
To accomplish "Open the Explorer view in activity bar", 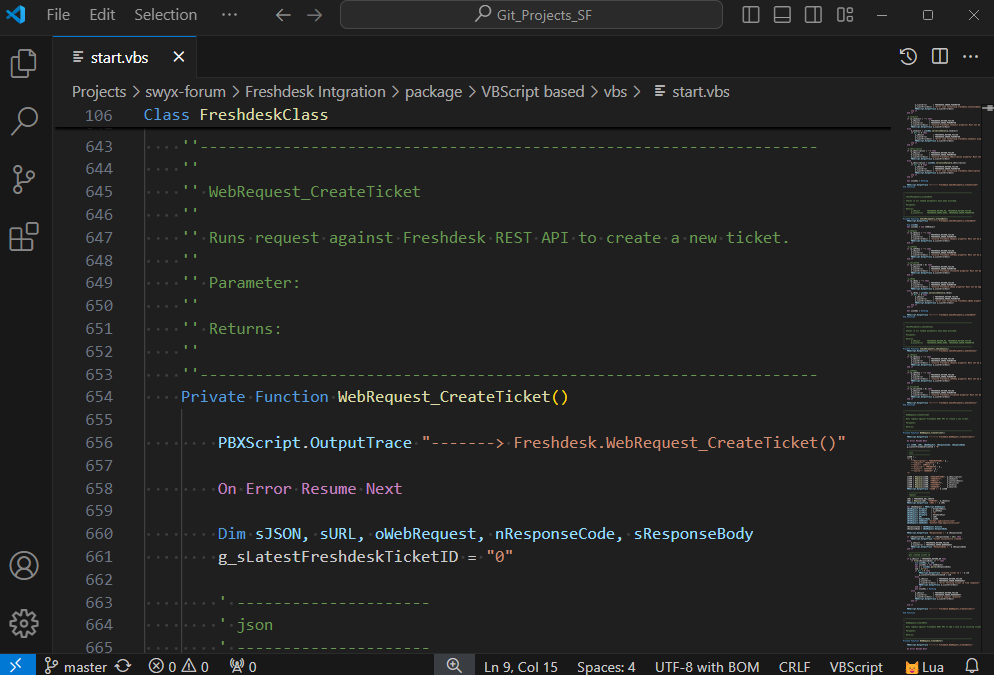I will point(24,63).
